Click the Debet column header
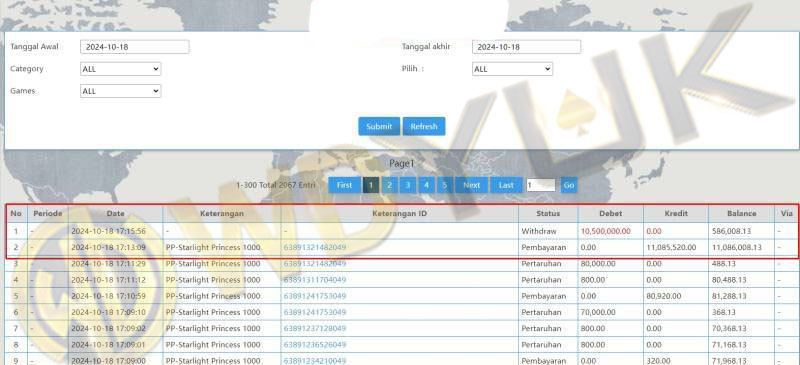The image size is (800, 365). pyautogui.click(x=611, y=214)
